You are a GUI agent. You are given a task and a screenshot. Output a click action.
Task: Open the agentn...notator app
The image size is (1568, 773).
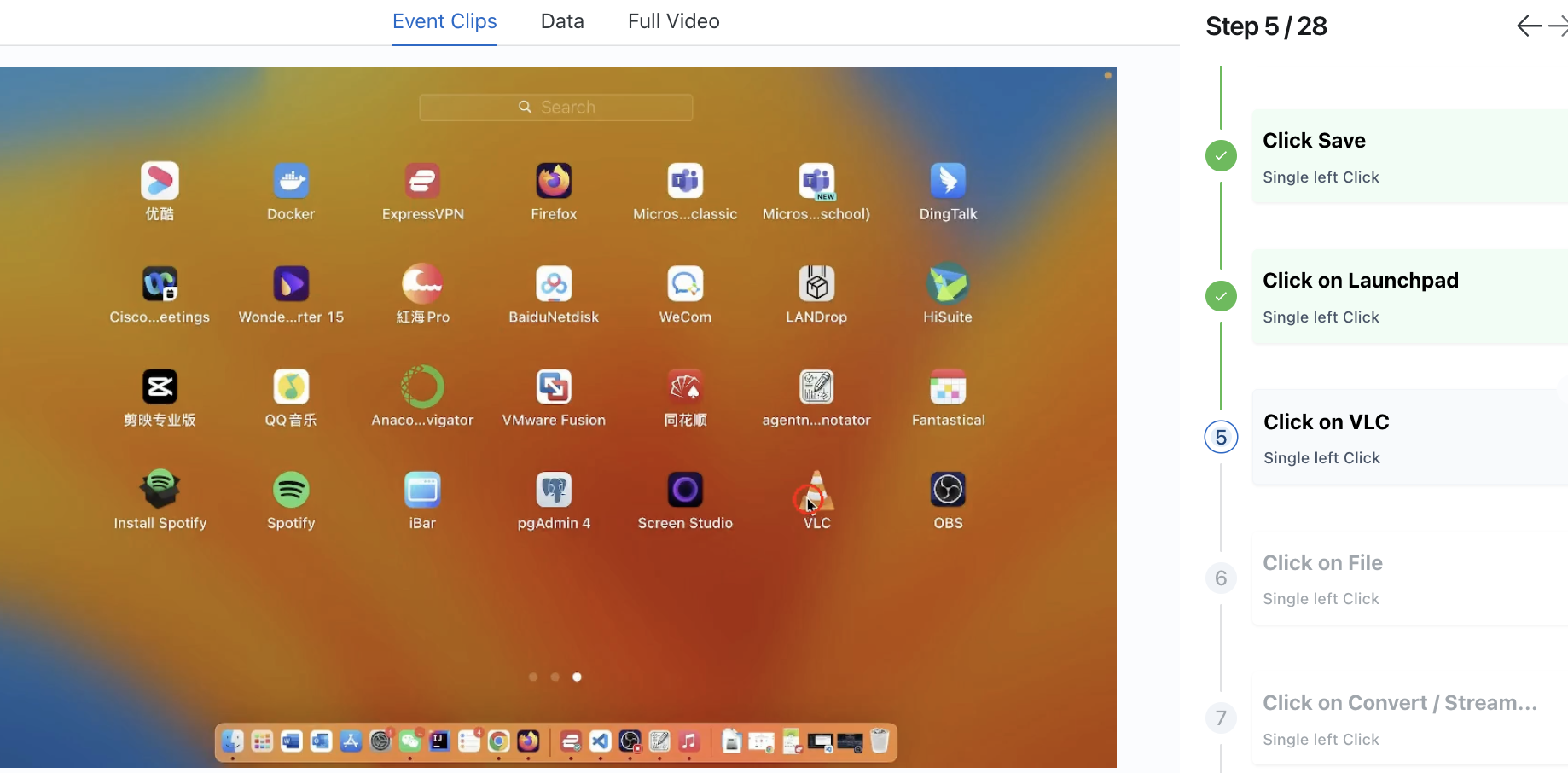coord(816,386)
